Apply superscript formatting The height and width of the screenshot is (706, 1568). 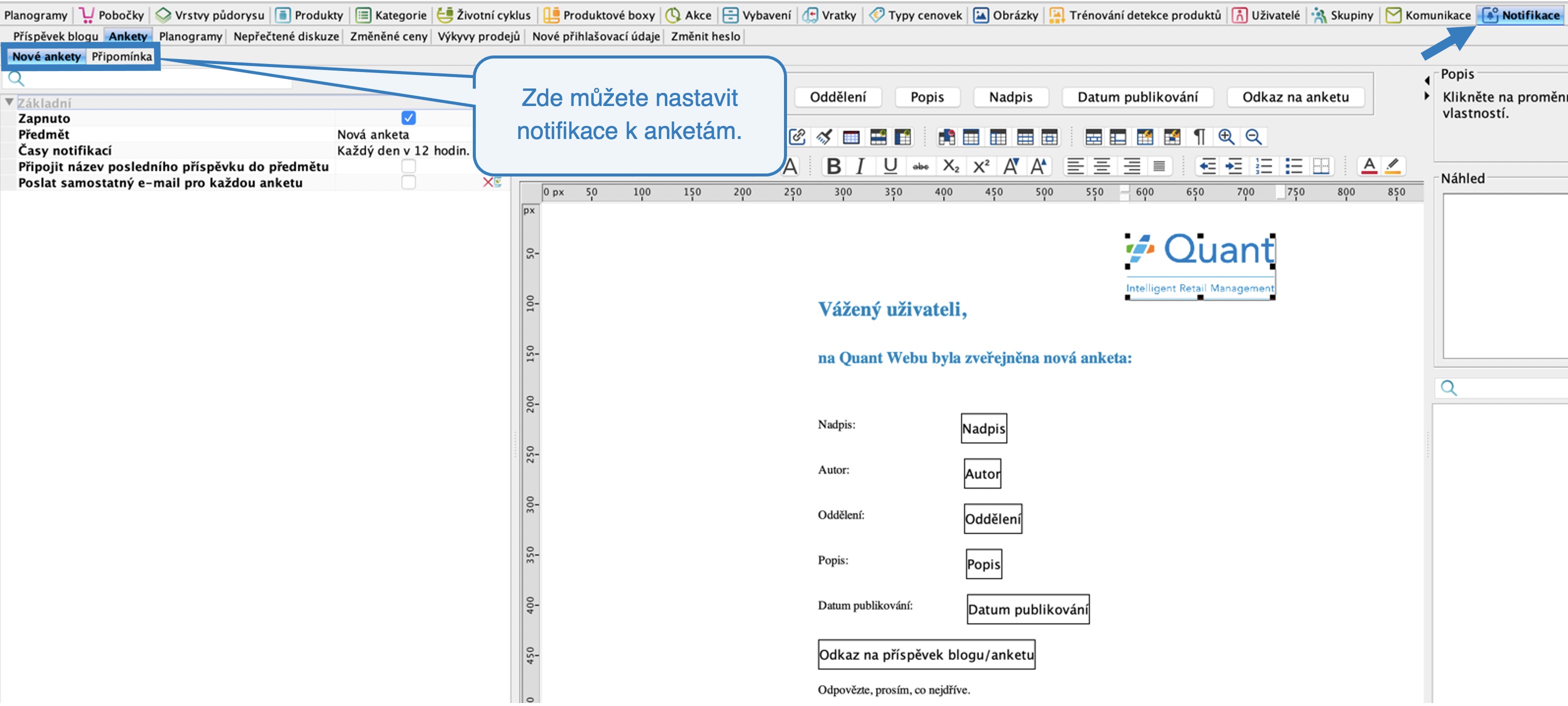click(x=981, y=166)
